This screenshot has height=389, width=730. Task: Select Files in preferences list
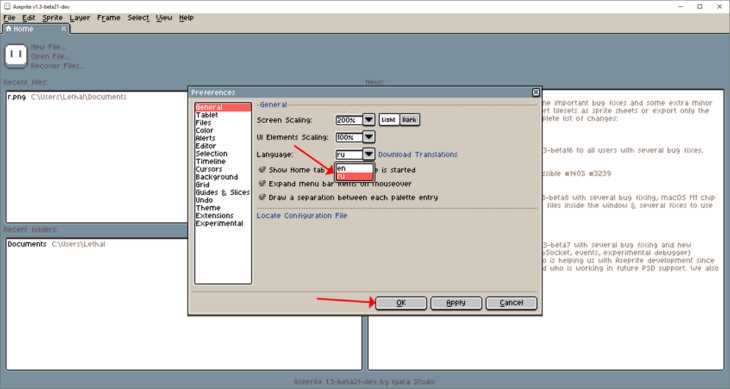(x=223, y=123)
